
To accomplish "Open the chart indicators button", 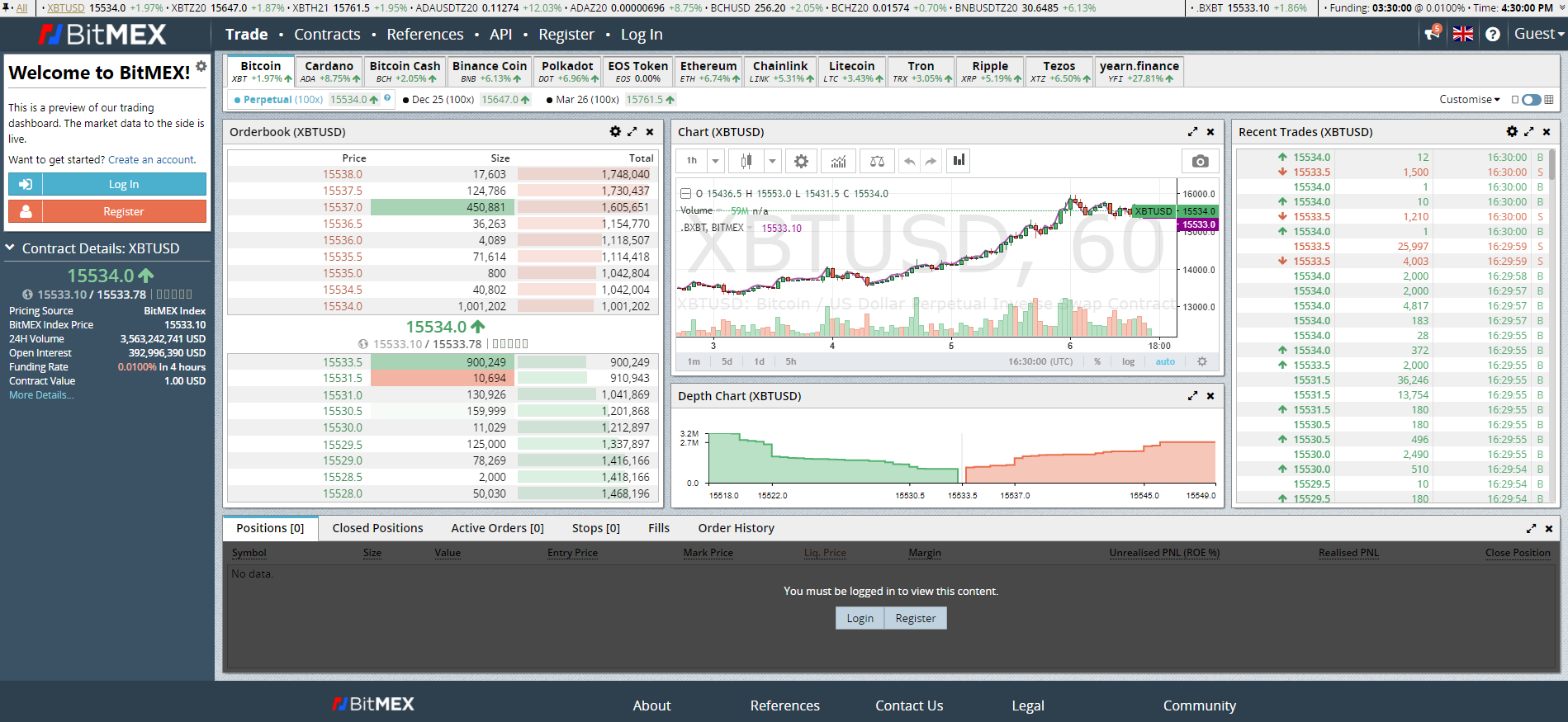I will [838, 161].
